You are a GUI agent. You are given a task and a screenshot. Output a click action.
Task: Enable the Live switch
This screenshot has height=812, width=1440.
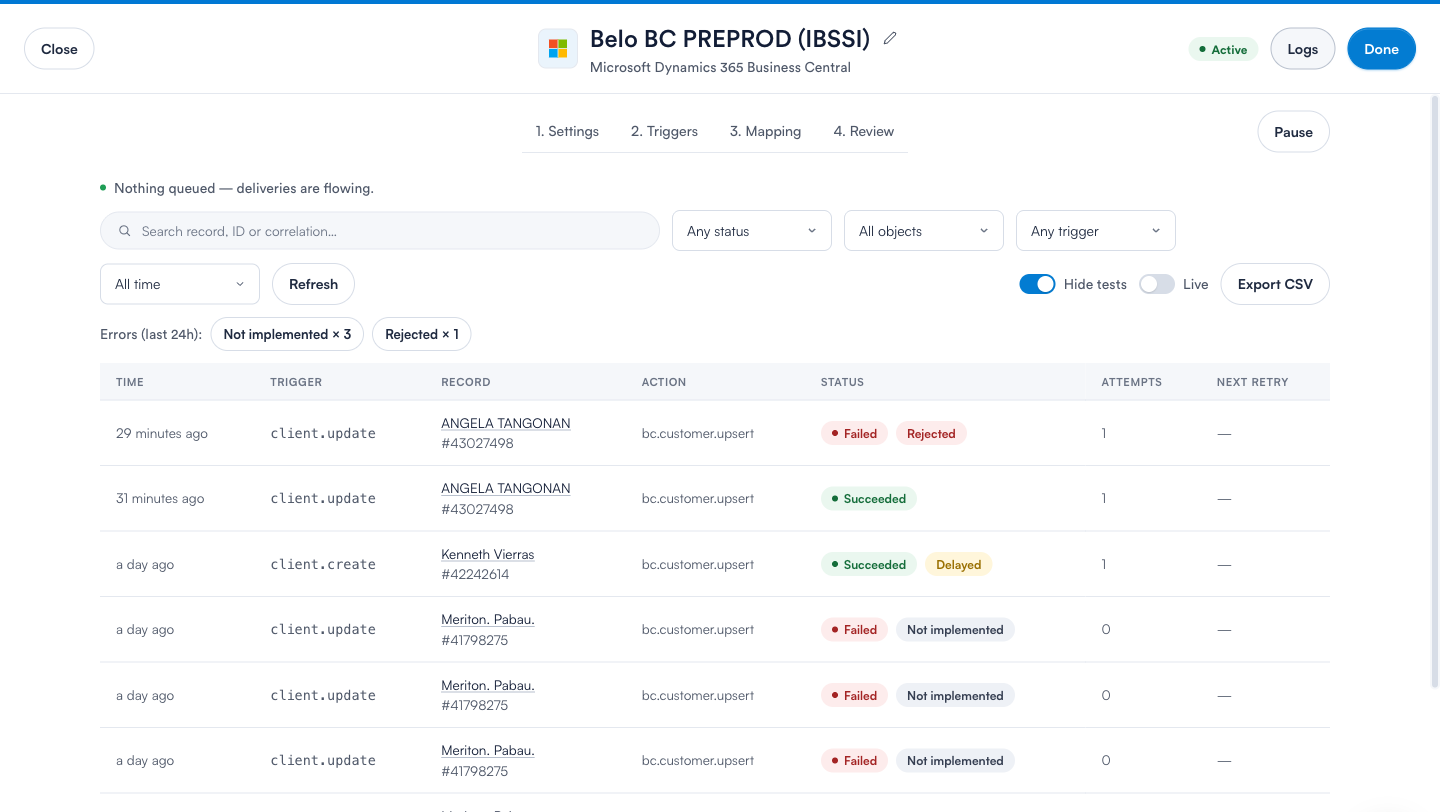tap(1157, 284)
